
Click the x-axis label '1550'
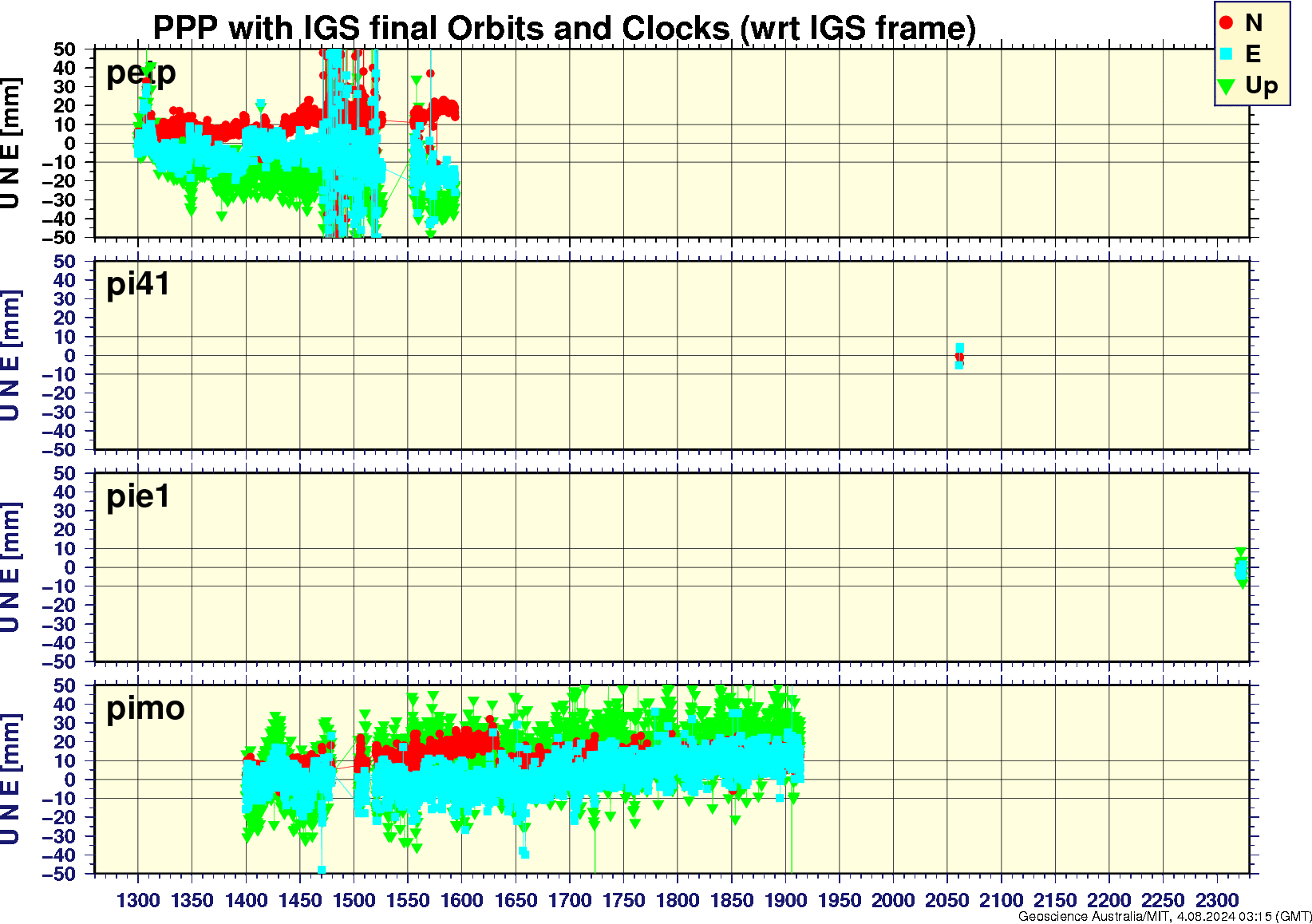coord(408,901)
